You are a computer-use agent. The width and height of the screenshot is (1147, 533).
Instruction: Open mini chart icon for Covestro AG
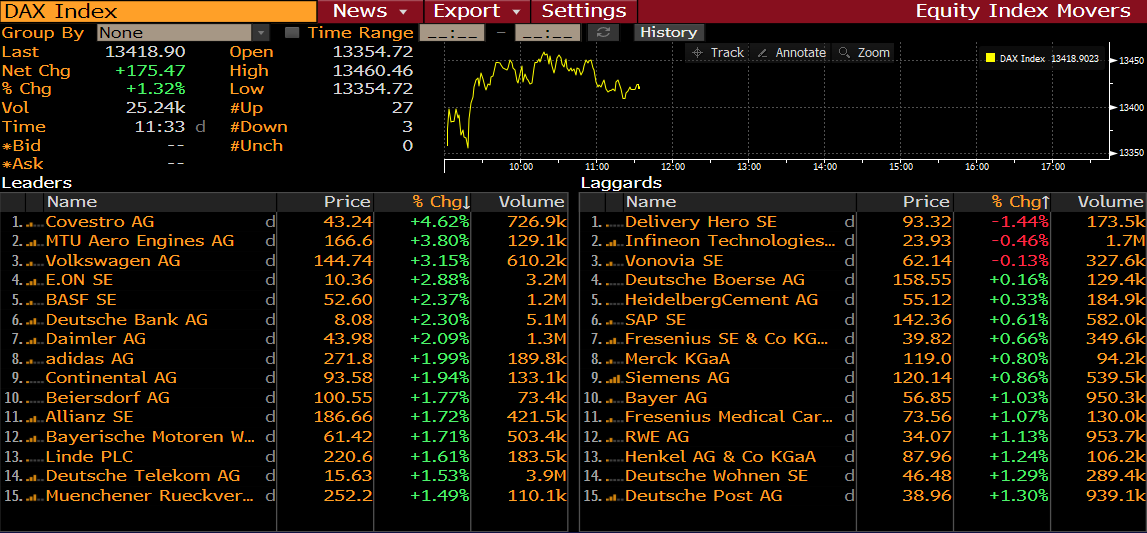(34, 222)
